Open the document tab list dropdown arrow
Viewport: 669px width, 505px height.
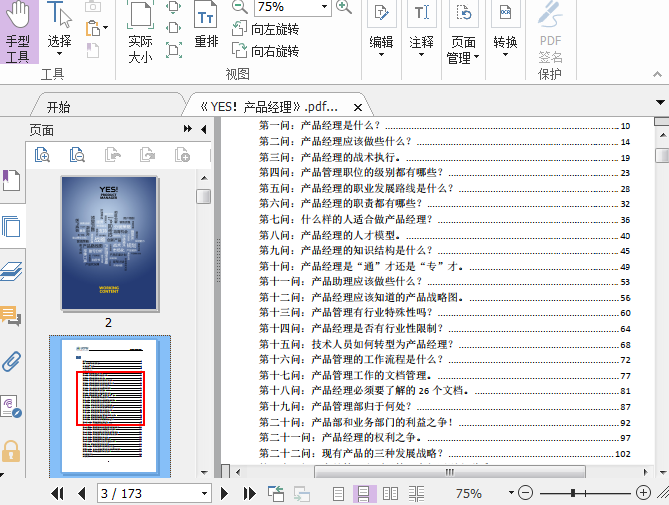(660, 102)
